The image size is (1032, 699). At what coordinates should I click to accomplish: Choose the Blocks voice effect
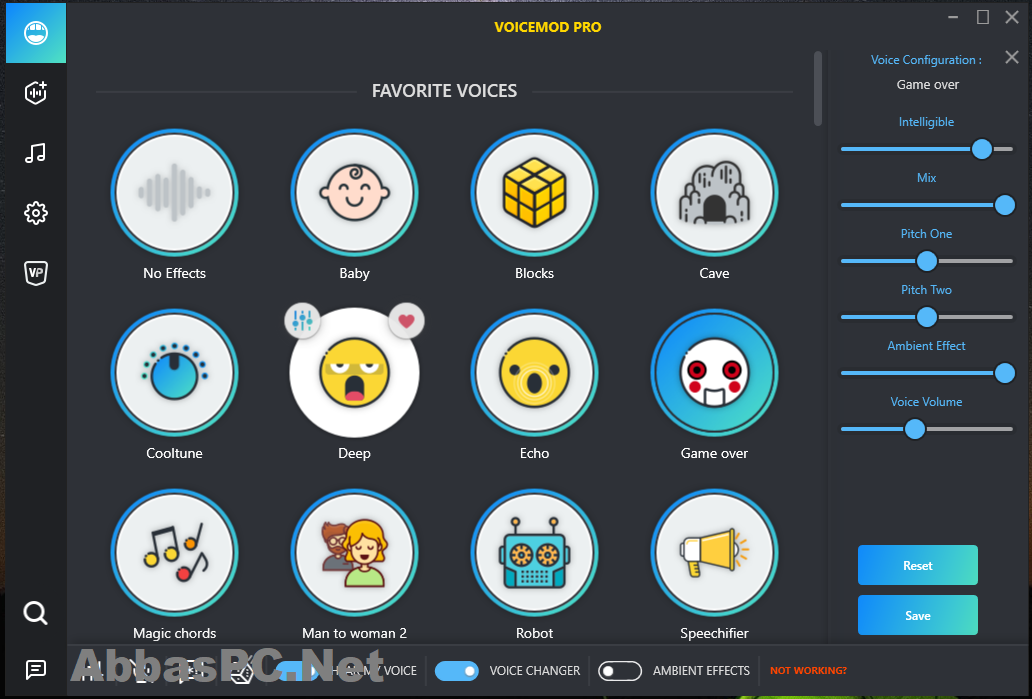[x=534, y=193]
